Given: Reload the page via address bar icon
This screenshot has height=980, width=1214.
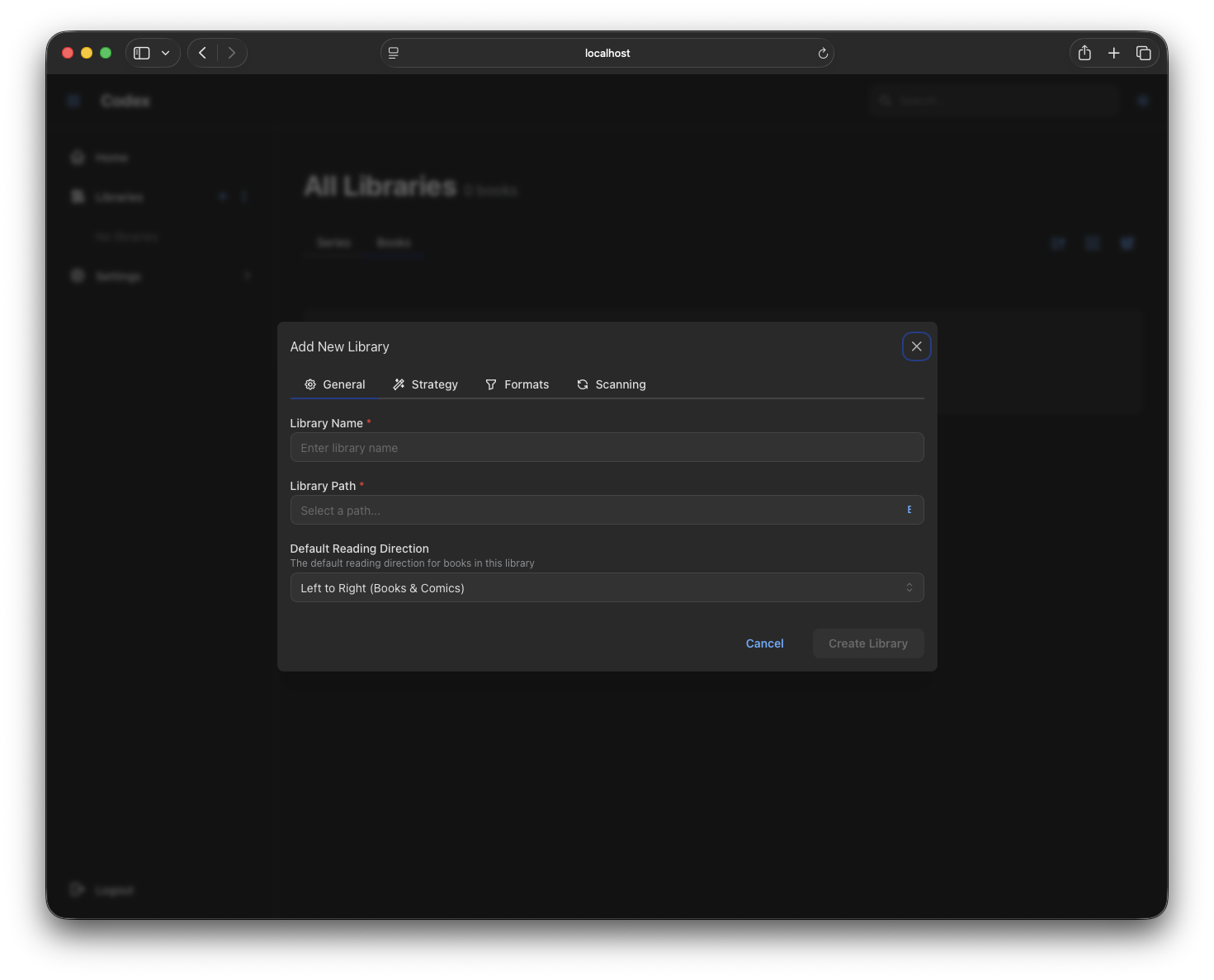Looking at the screenshot, I should (823, 53).
